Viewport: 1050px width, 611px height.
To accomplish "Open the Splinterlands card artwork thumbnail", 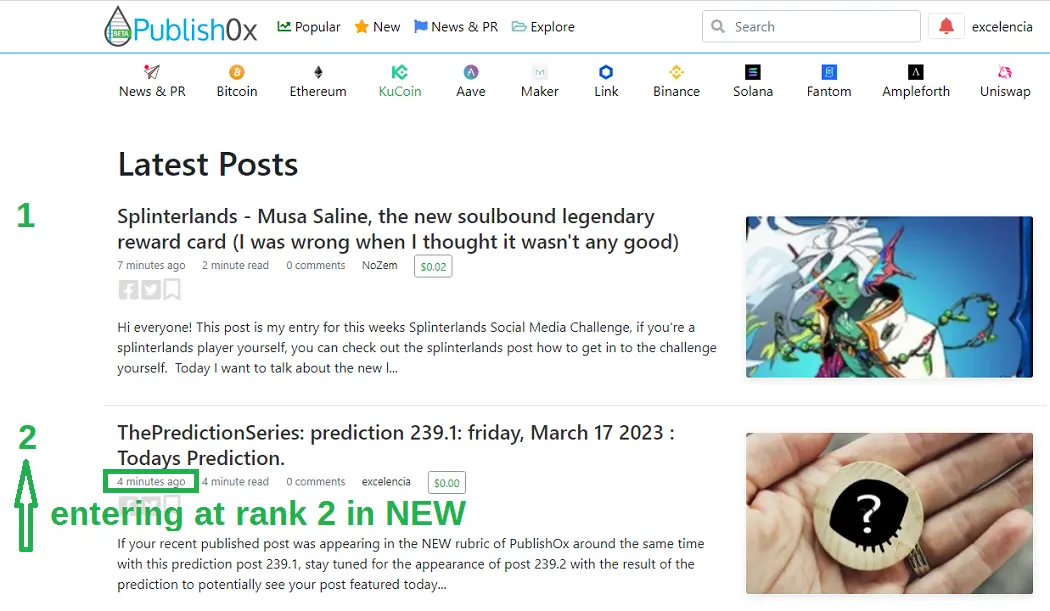I will click(889, 297).
